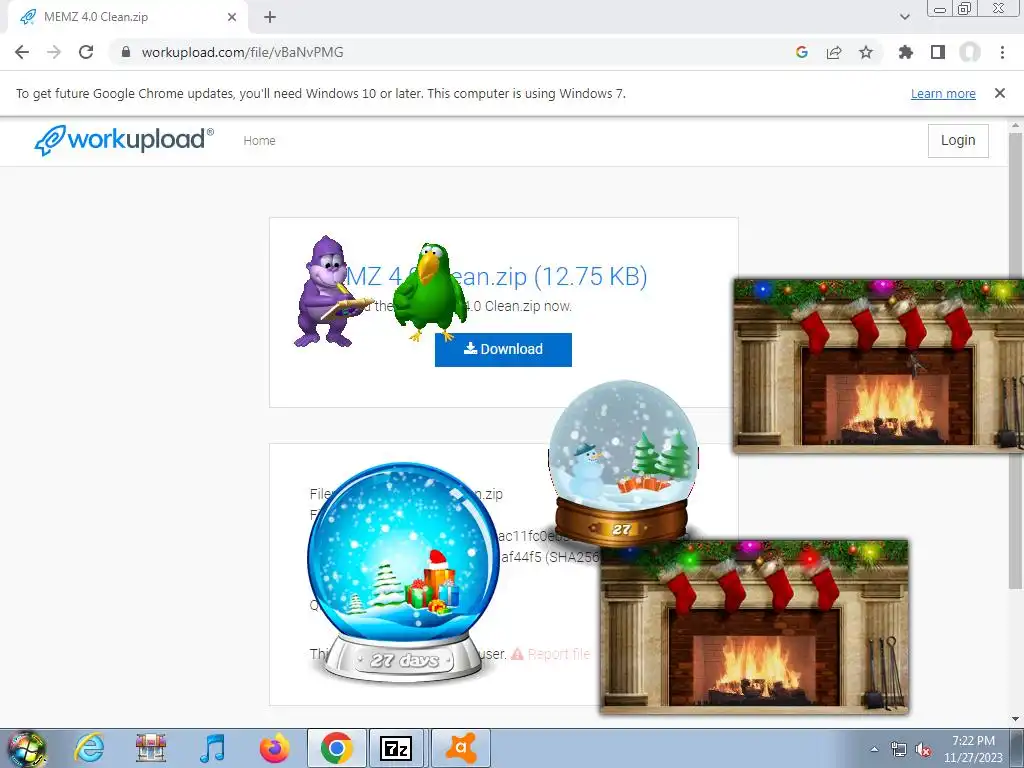Open the Windows Start menu orb
The height and width of the screenshot is (768, 1024).
click(27, 748)
